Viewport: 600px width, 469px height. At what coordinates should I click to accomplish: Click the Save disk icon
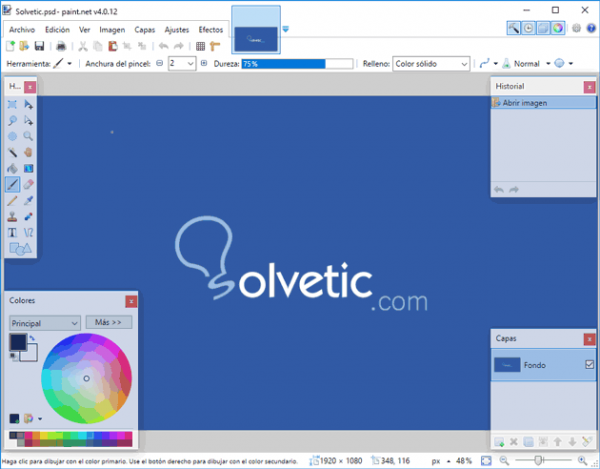point(39,46)
